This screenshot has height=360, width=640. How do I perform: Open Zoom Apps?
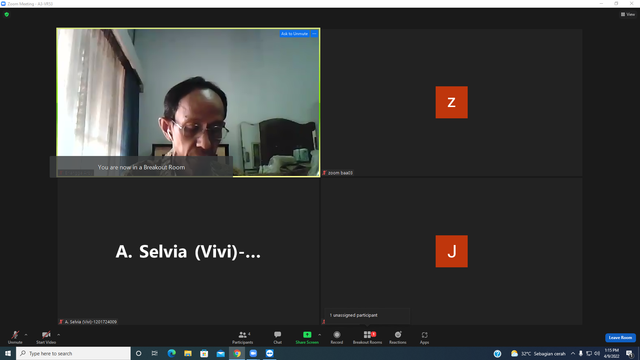point(424,337)
